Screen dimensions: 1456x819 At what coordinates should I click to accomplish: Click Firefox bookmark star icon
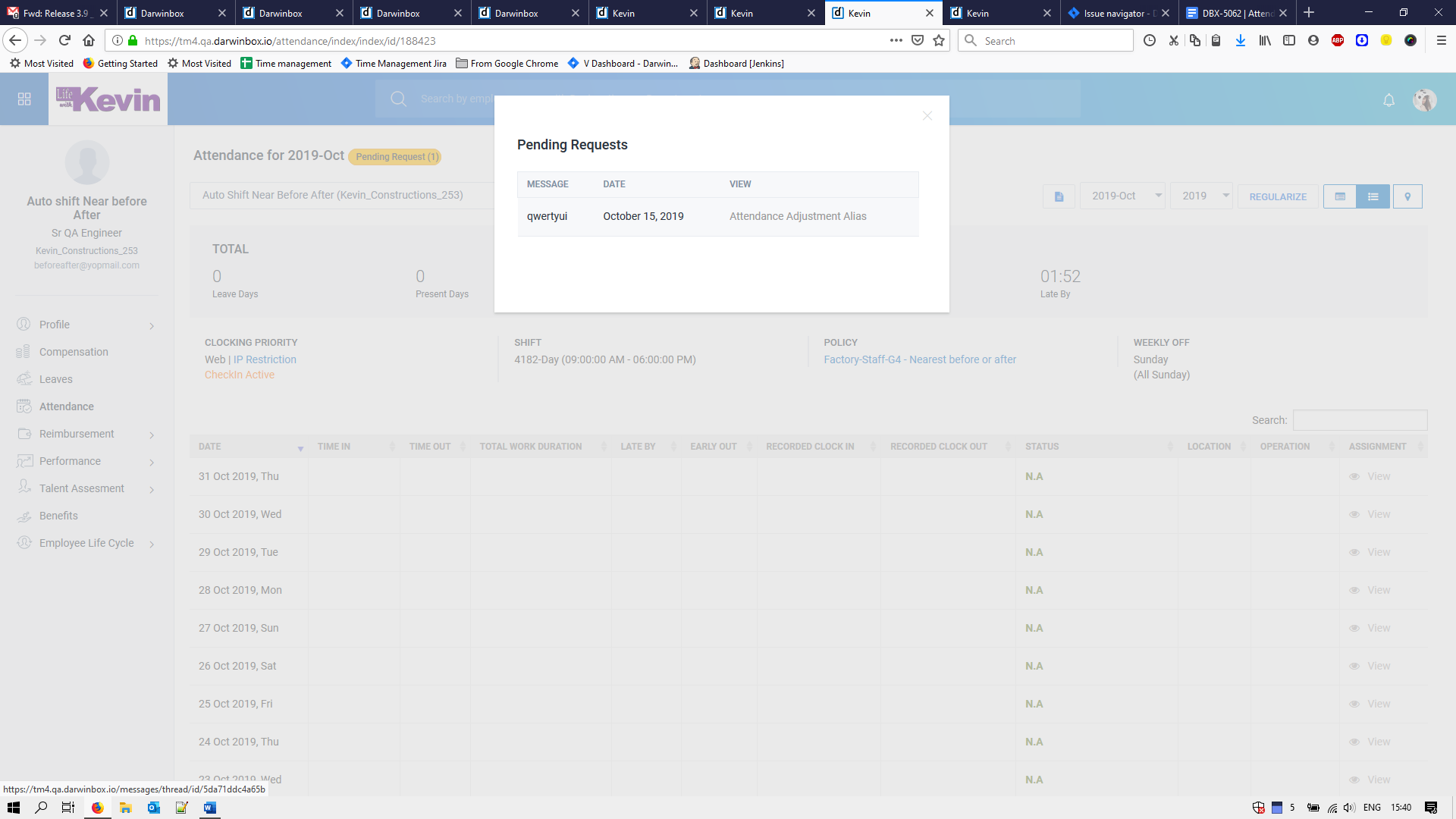pyautogui.click(x=939, y=41)
